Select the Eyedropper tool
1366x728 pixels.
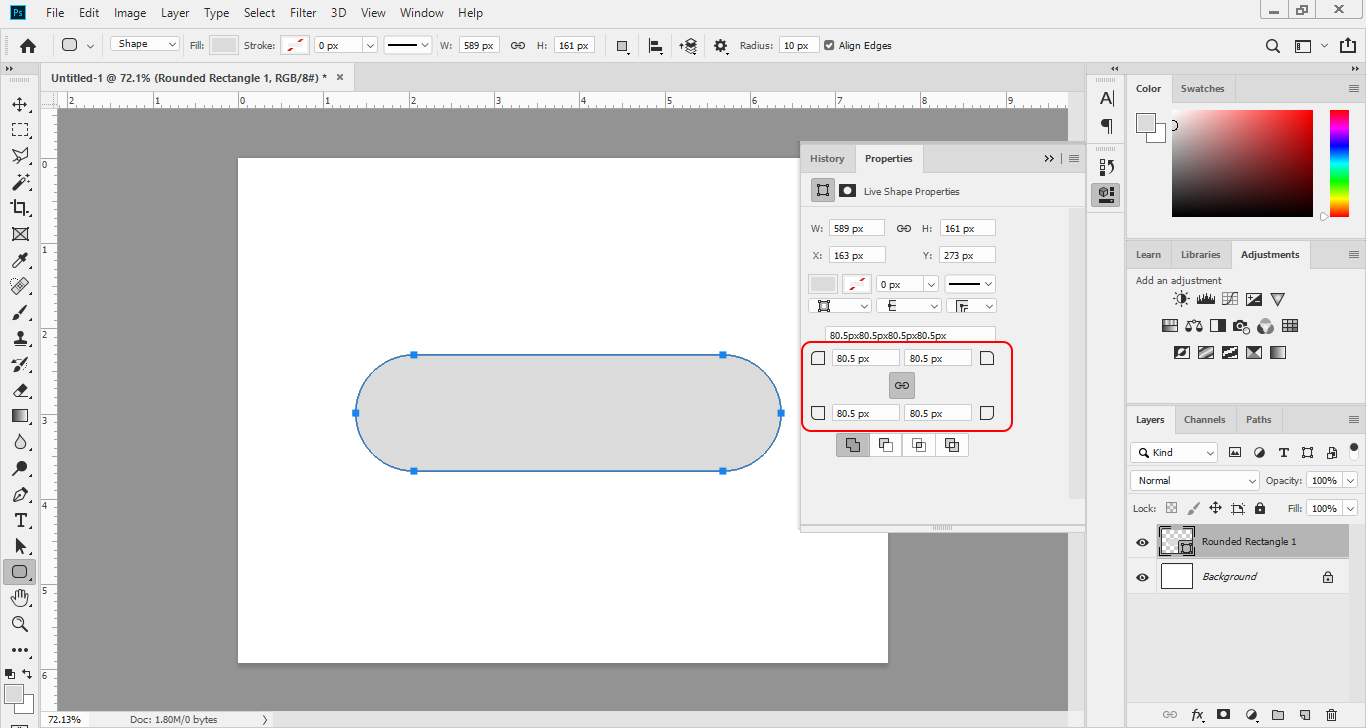point(19,260)
